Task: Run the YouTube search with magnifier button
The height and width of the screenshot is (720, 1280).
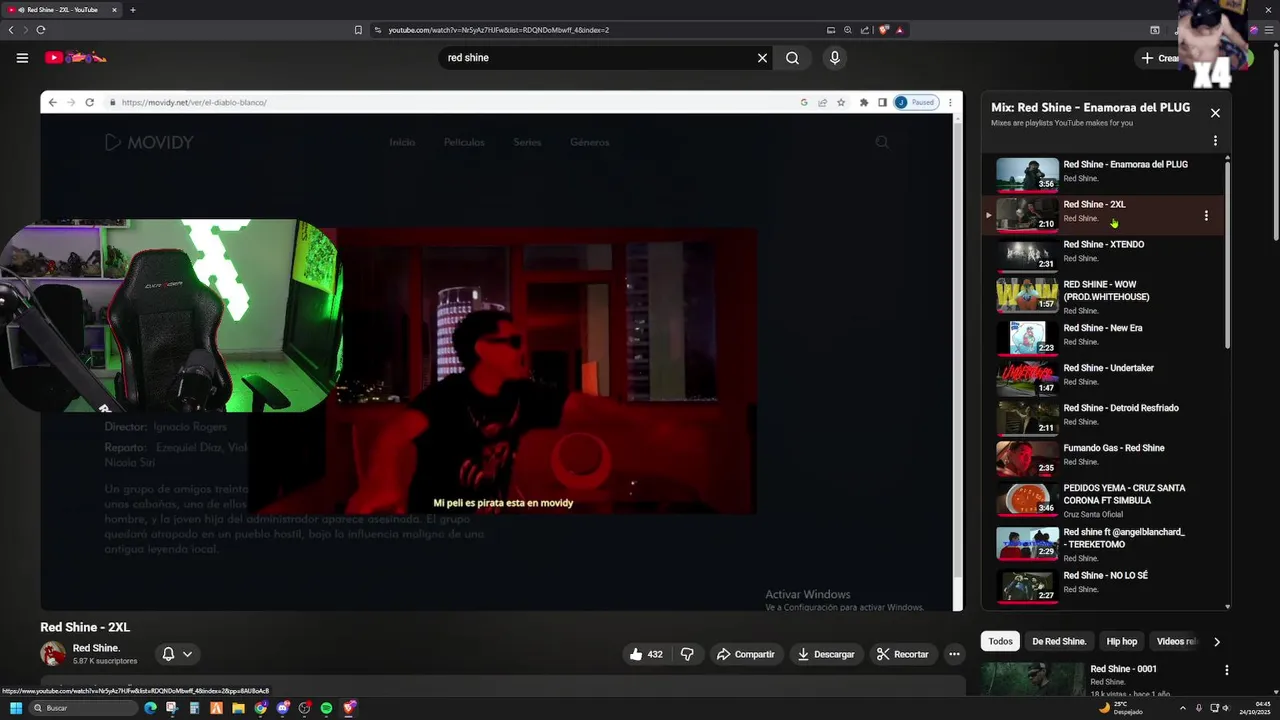Action: [792, 58]
